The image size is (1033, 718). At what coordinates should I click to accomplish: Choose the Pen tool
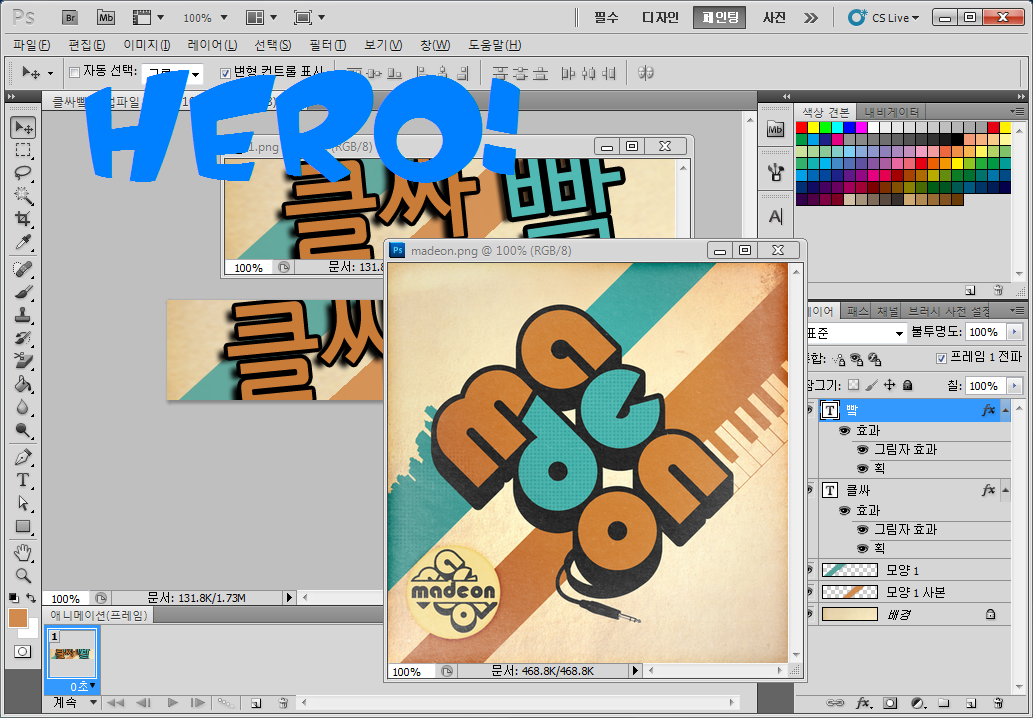coord(23,457)
